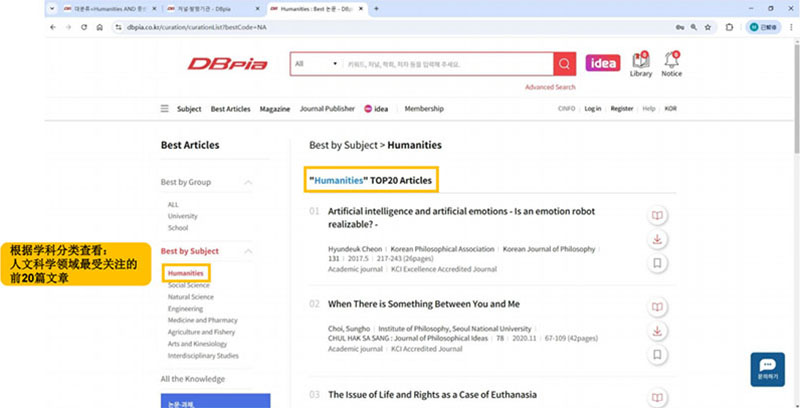Go to browser home page

point(99,28)
